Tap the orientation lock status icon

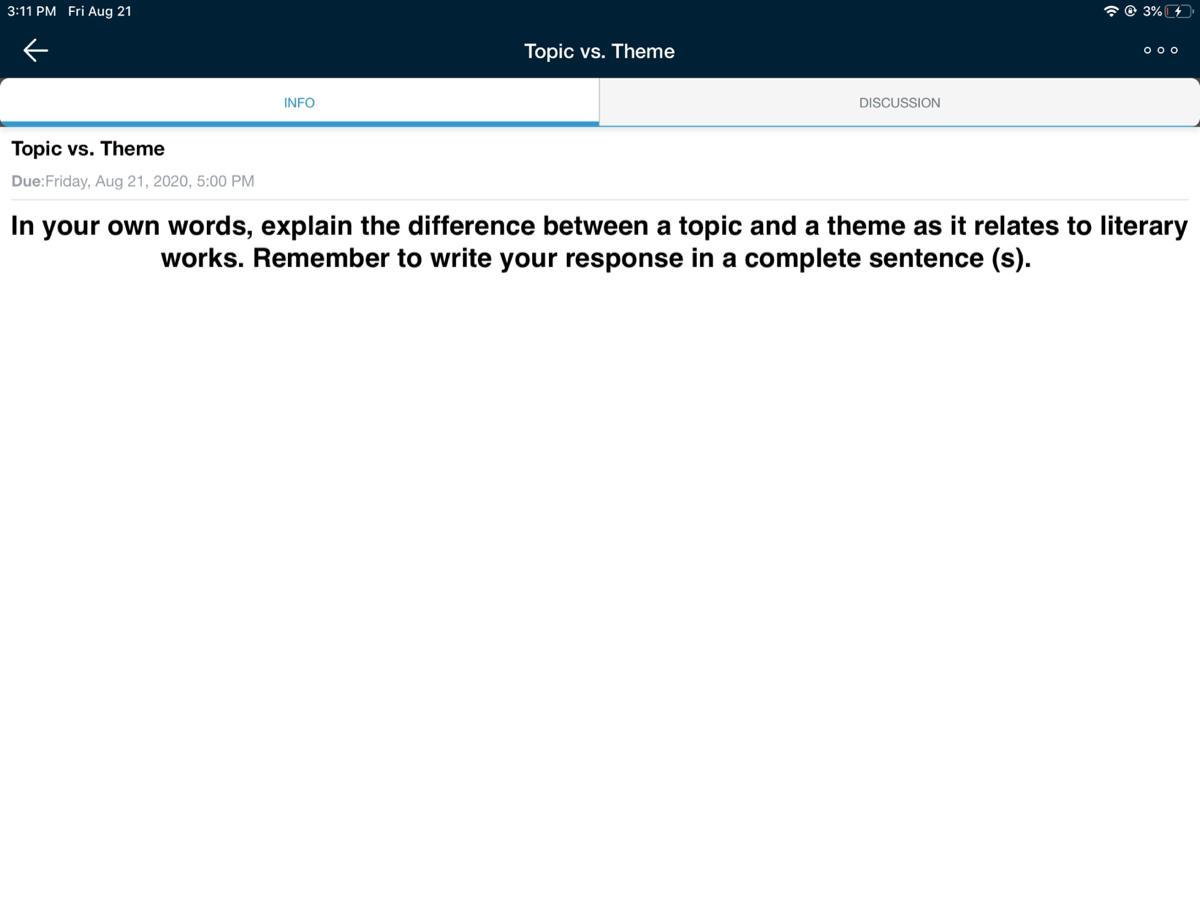[1131, 11]
